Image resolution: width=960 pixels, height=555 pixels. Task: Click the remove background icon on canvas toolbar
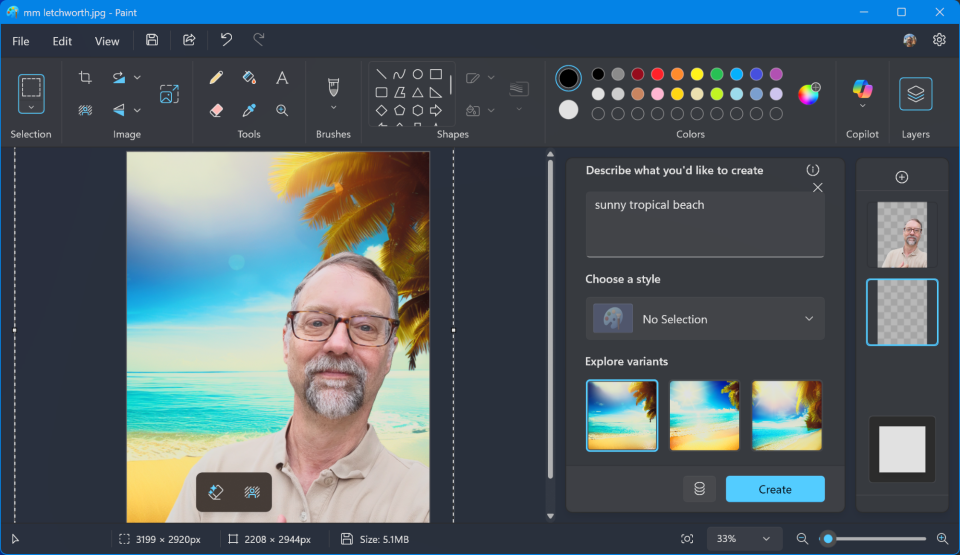point(252,492)
